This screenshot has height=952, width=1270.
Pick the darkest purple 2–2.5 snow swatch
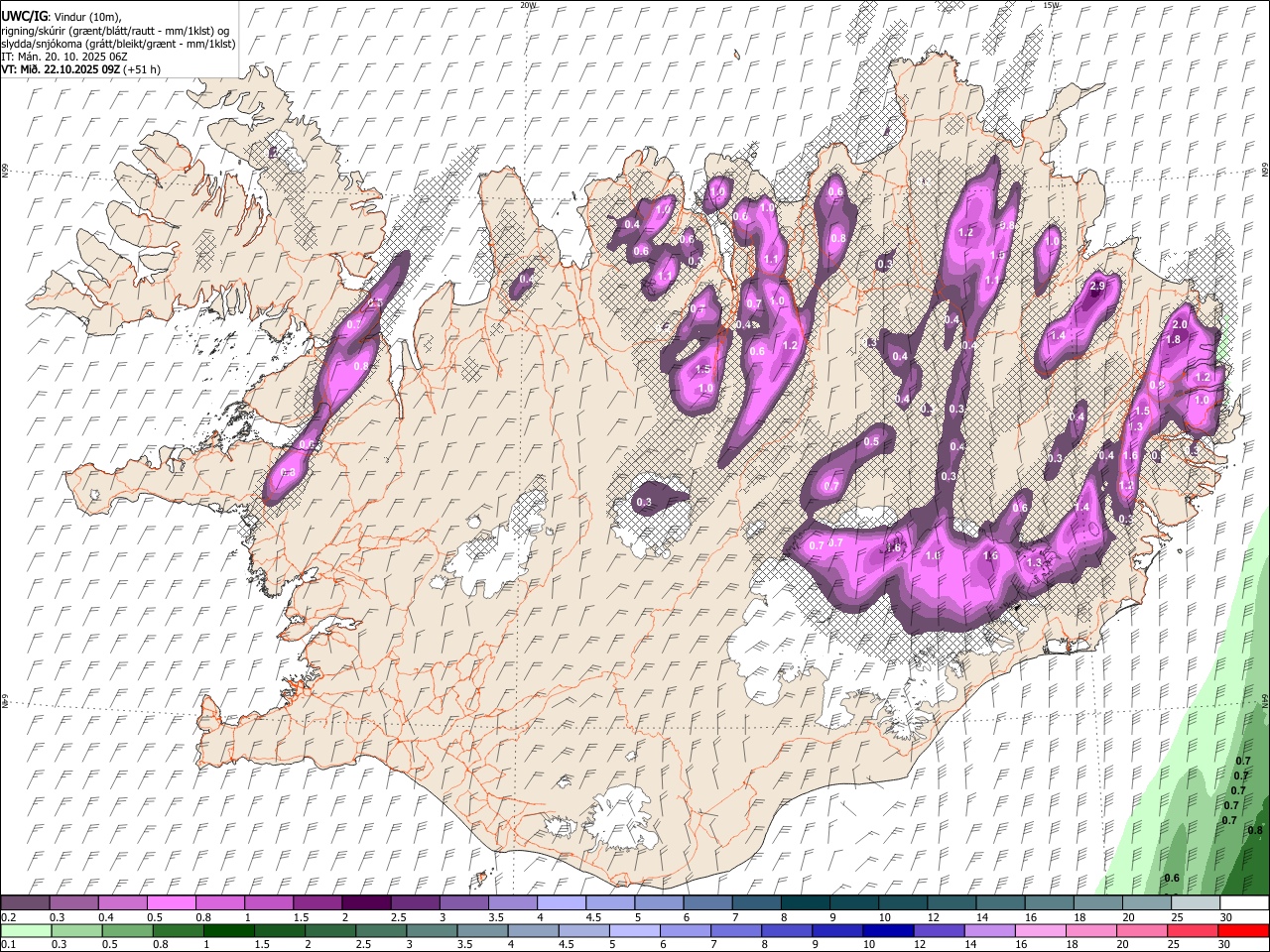365,903
